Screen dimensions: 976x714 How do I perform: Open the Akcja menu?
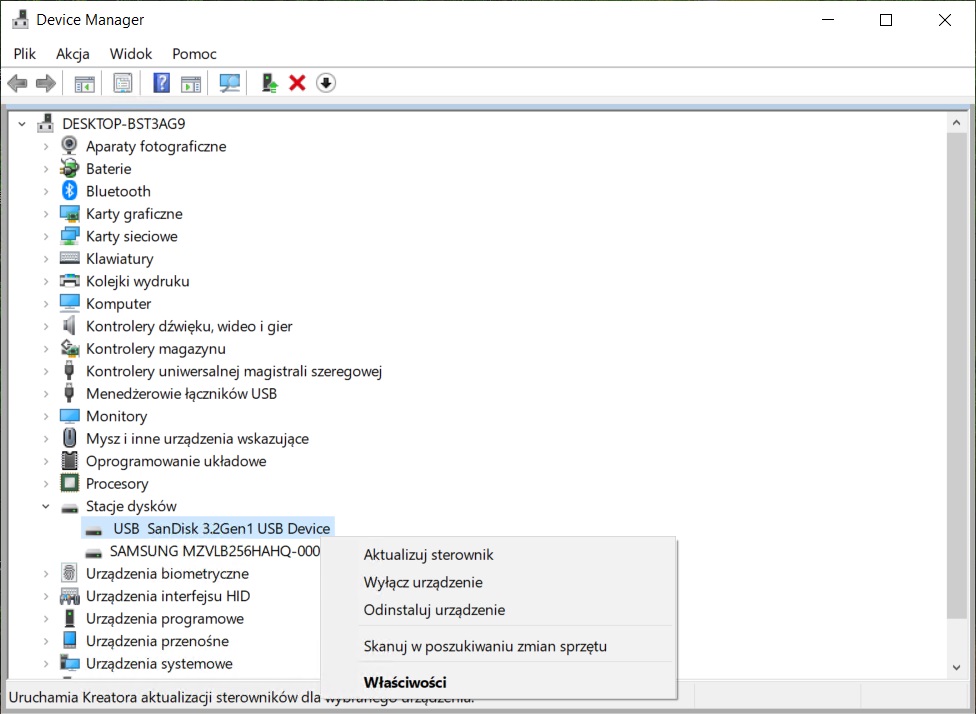[x=73, y=54]
